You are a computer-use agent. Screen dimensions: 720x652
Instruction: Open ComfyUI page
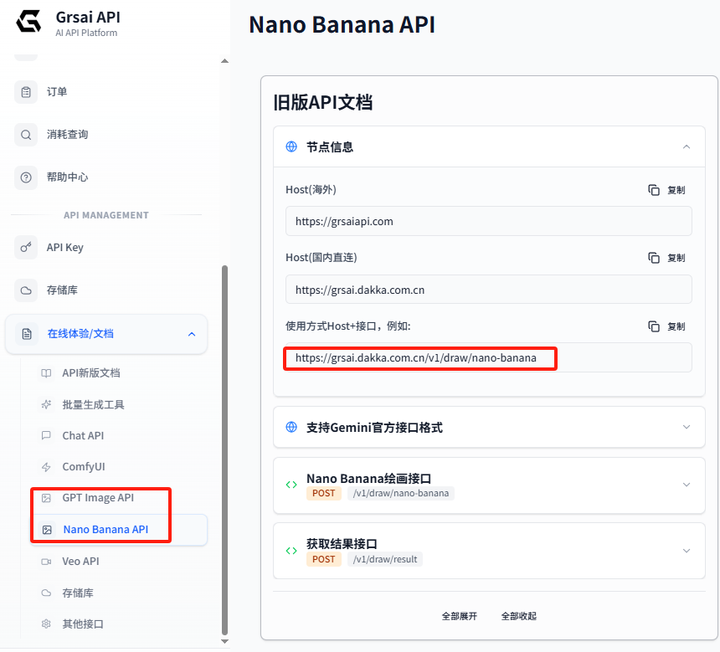point(84,467)
